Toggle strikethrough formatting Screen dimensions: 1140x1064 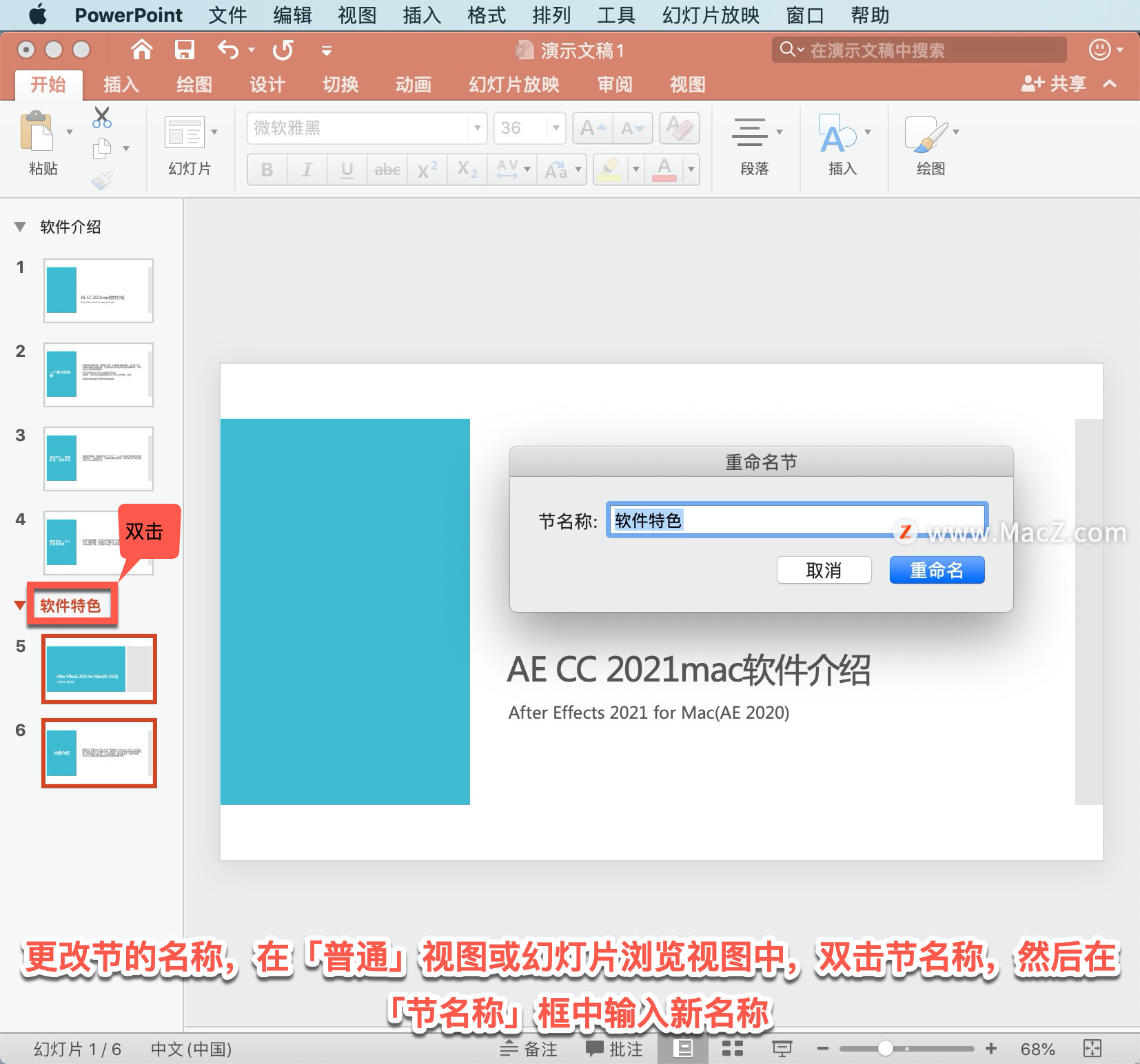[x=387, y=170]
